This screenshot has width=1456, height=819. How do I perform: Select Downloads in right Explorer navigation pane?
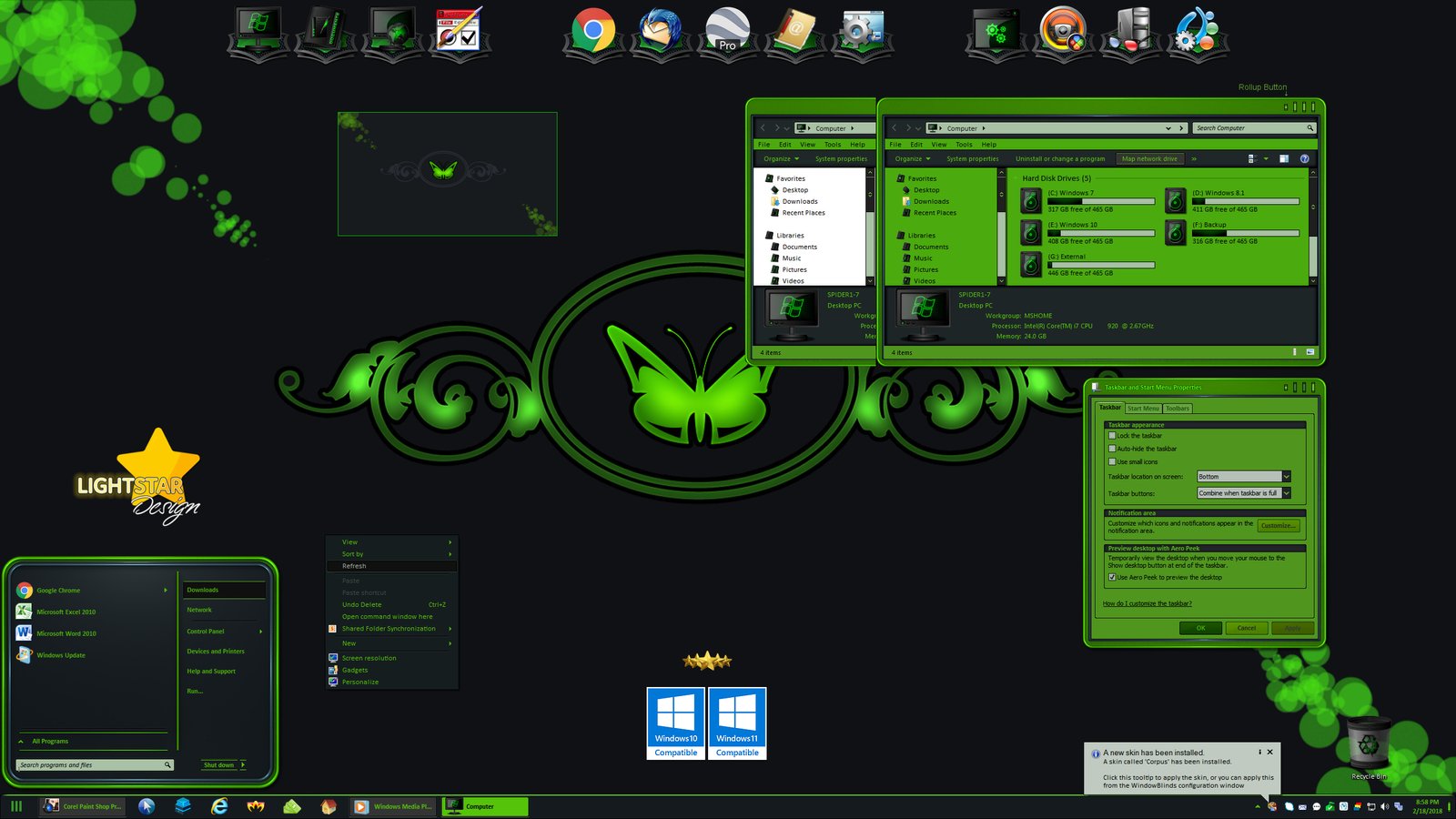click(x=931, y=201)
